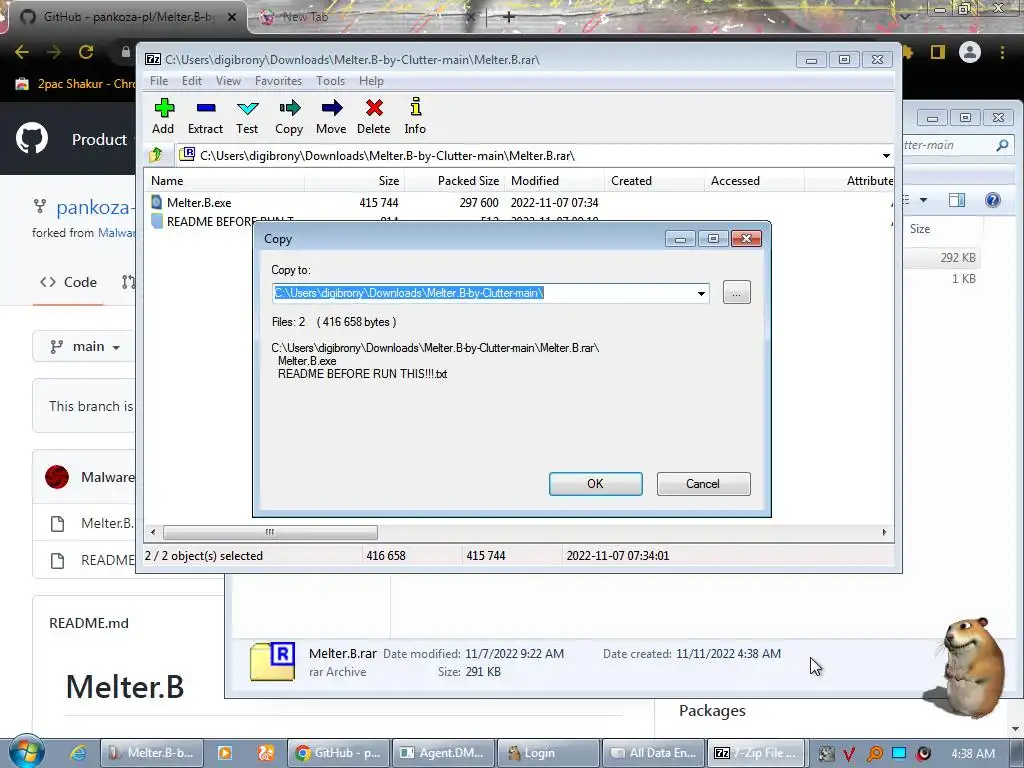The width and height of the screenshot is (1024, 768).
Task: Open the Tools menu
Action: [x=330, y=81]
